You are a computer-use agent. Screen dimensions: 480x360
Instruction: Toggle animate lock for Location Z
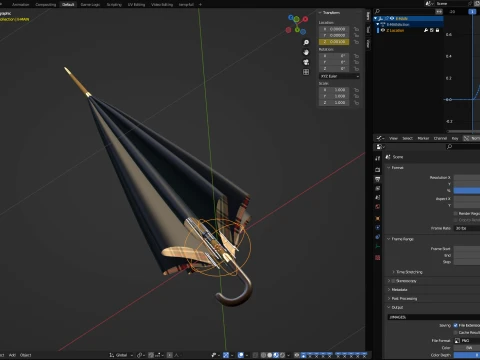(x=356, y=42)
